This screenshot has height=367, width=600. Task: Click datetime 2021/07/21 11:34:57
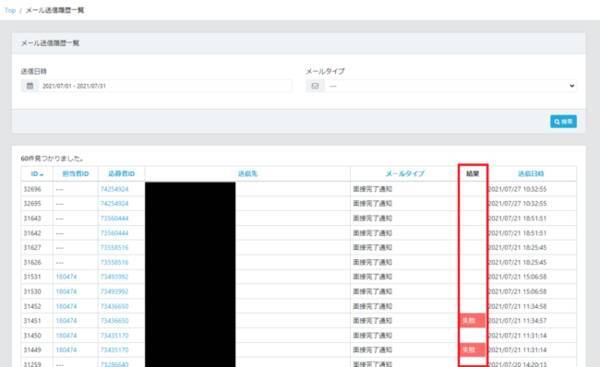point(518,321)
